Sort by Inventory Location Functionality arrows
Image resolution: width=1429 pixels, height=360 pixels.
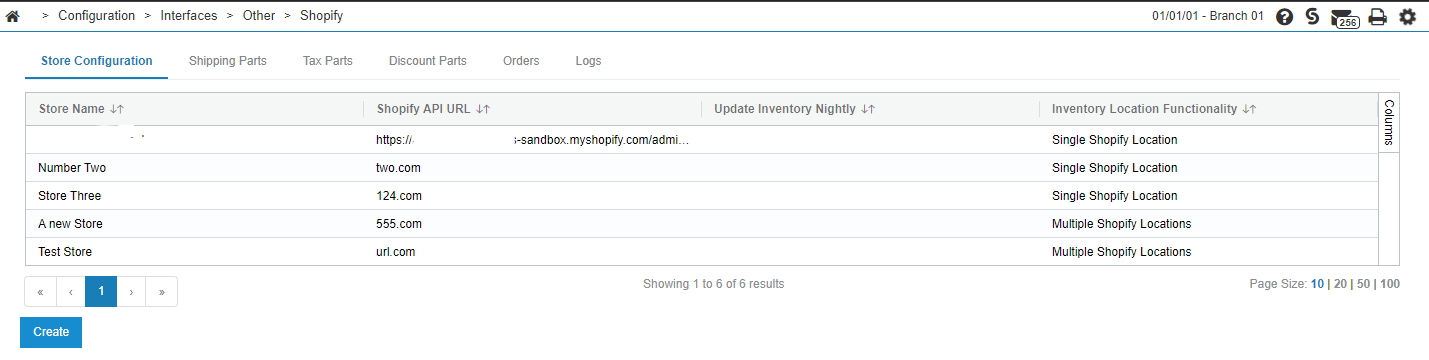point(1249,109)
